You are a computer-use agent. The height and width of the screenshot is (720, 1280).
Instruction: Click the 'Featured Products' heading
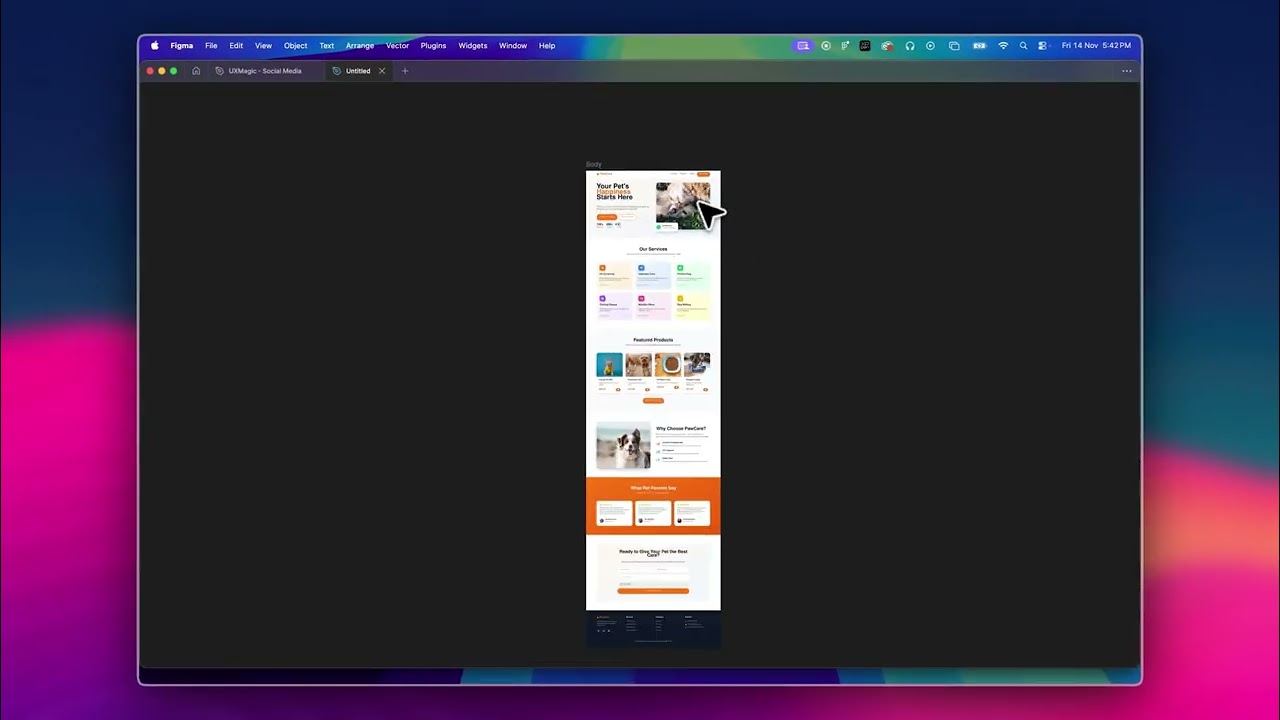[653, 340]
